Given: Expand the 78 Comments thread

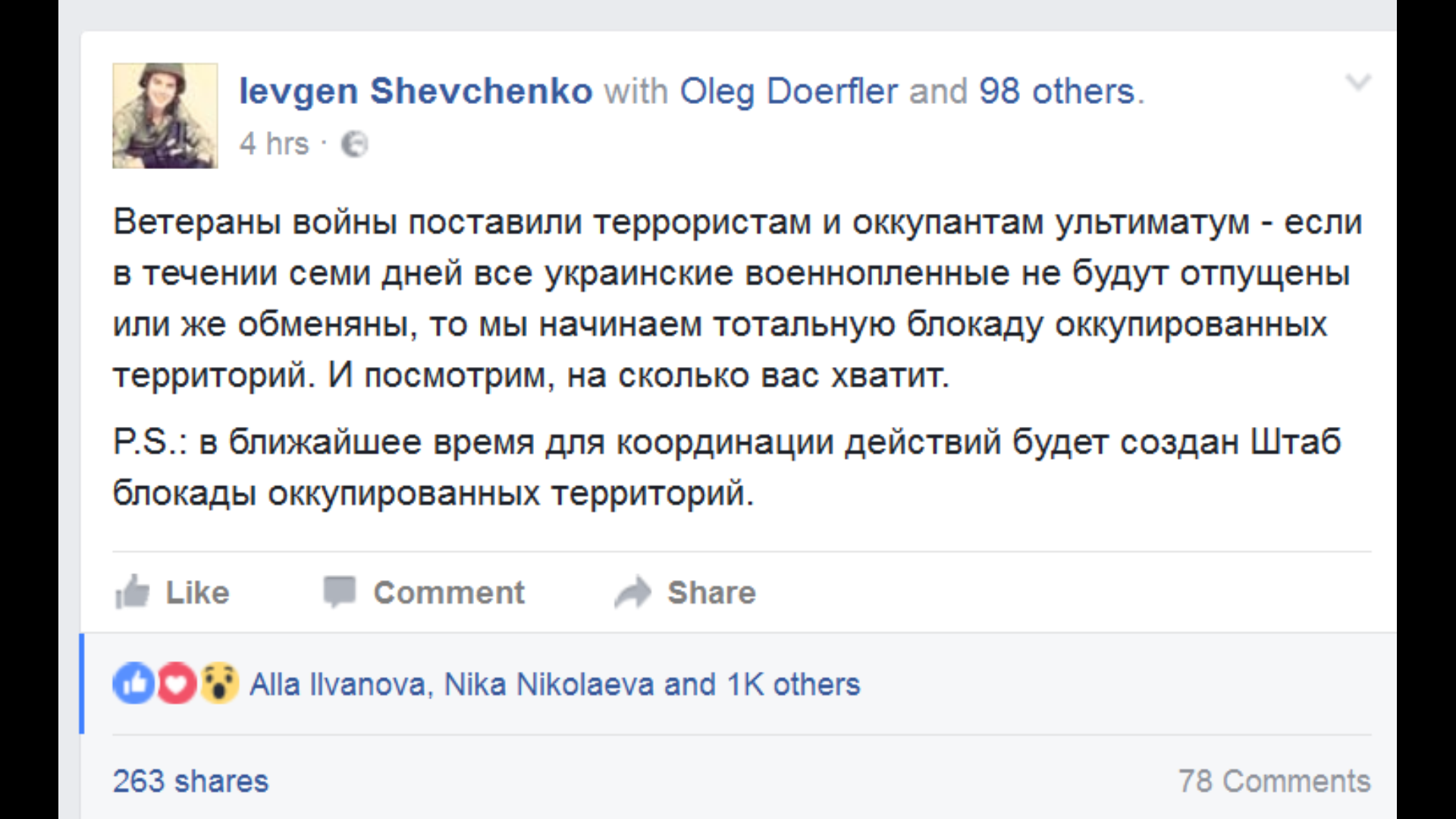Looking at the screenshot, I should (1275, 781).
